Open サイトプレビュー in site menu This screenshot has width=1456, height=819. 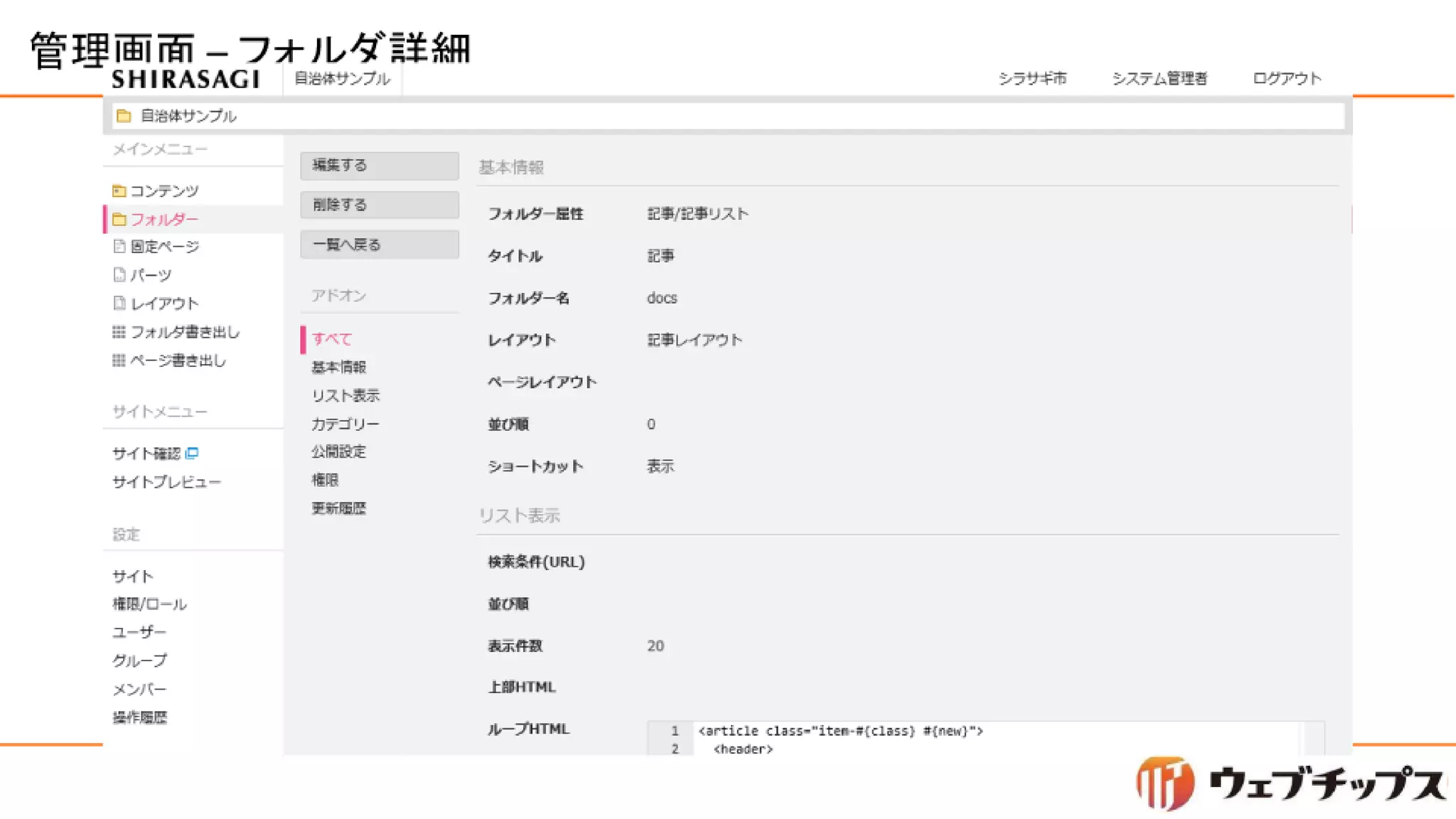166,482
